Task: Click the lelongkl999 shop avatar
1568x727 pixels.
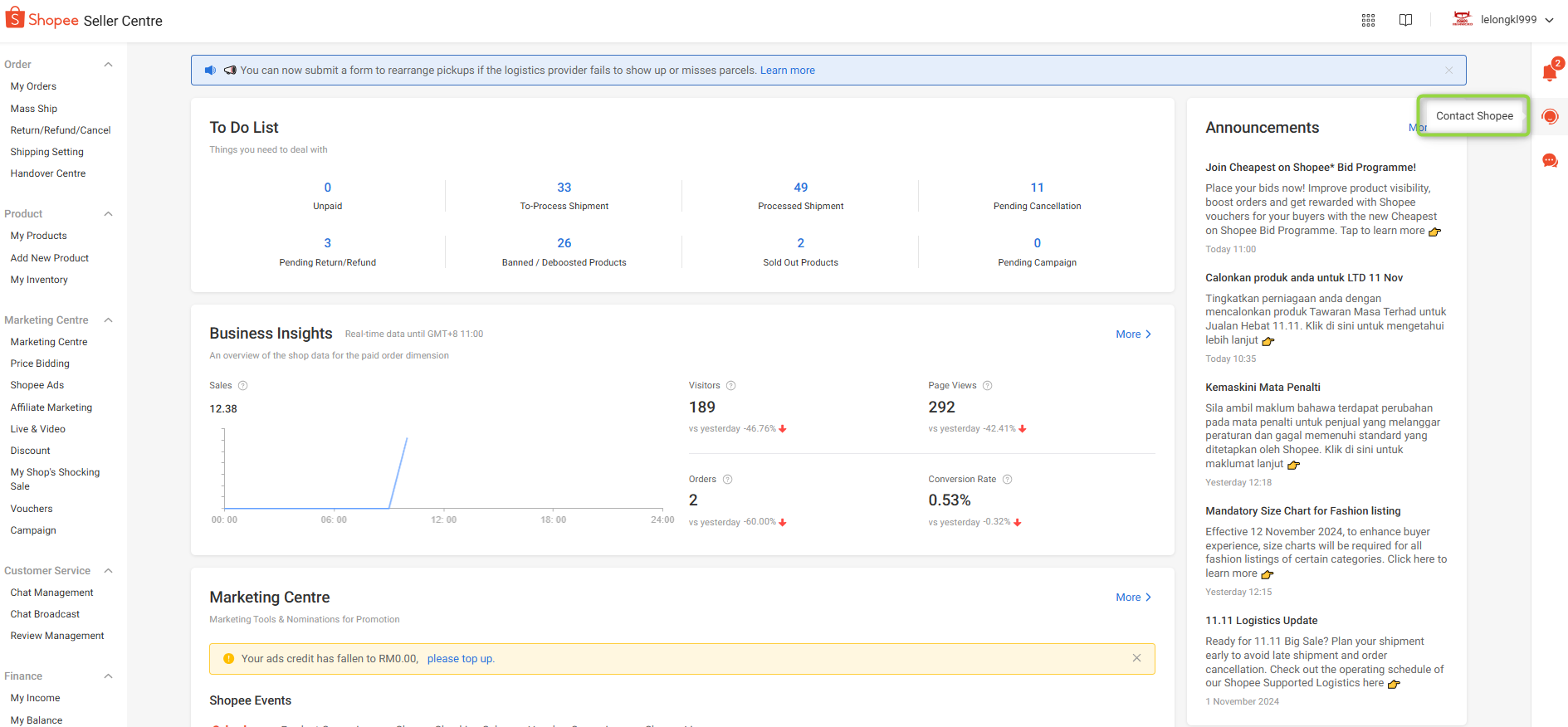Action: pos(1463,19)
